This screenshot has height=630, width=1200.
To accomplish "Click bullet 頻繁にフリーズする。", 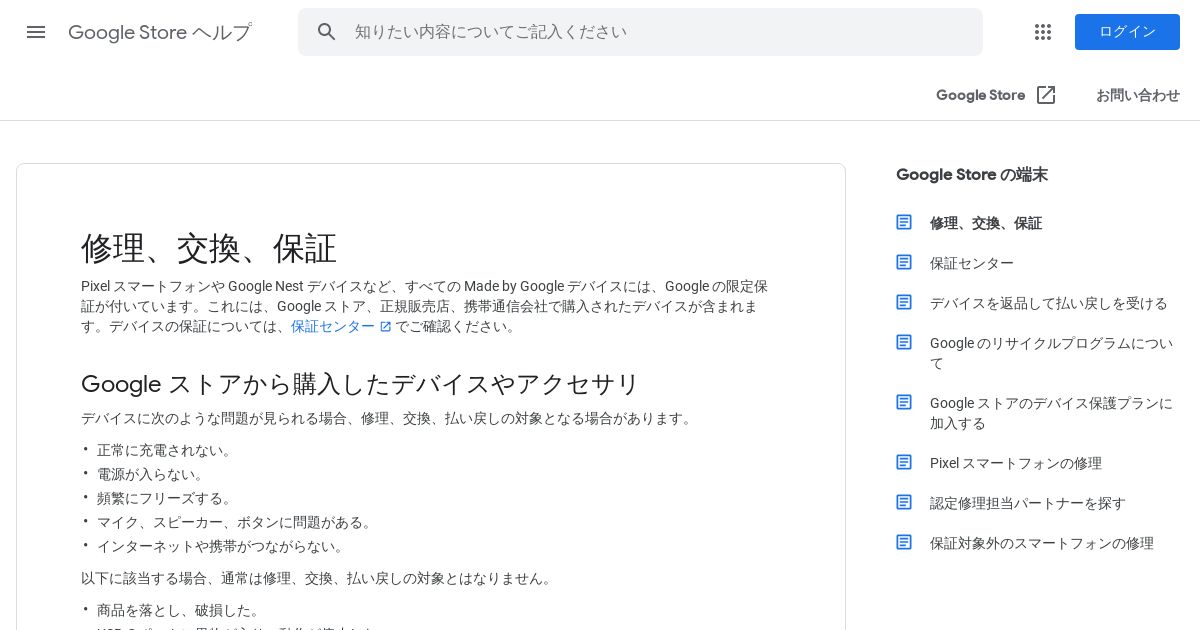I will [165, 499].
